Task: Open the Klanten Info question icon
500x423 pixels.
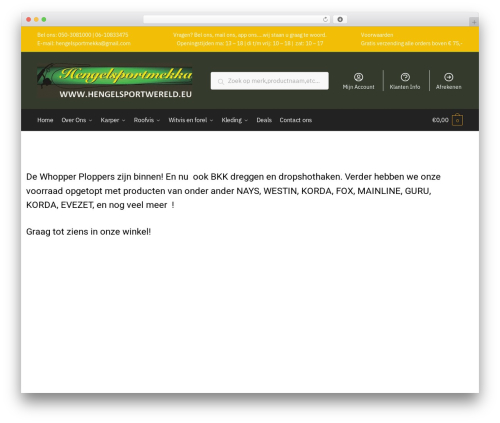Action: coord(405,77)
